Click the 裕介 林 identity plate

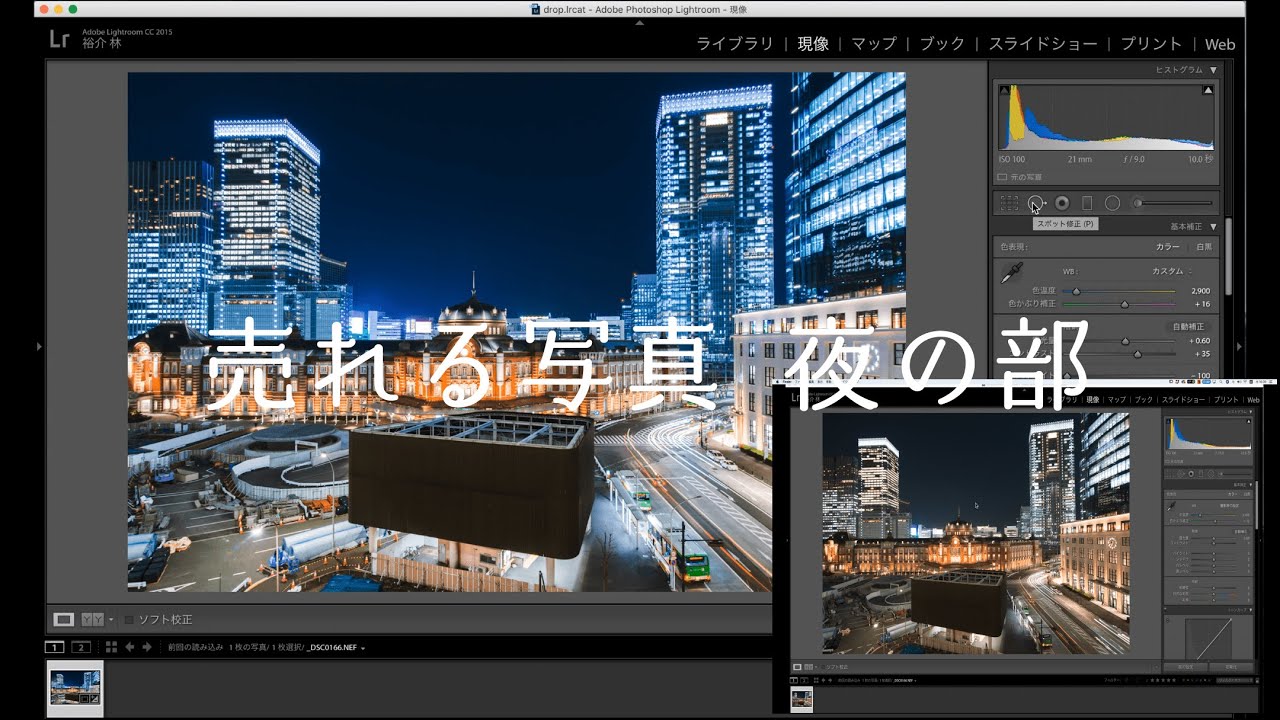coord(100,45)
